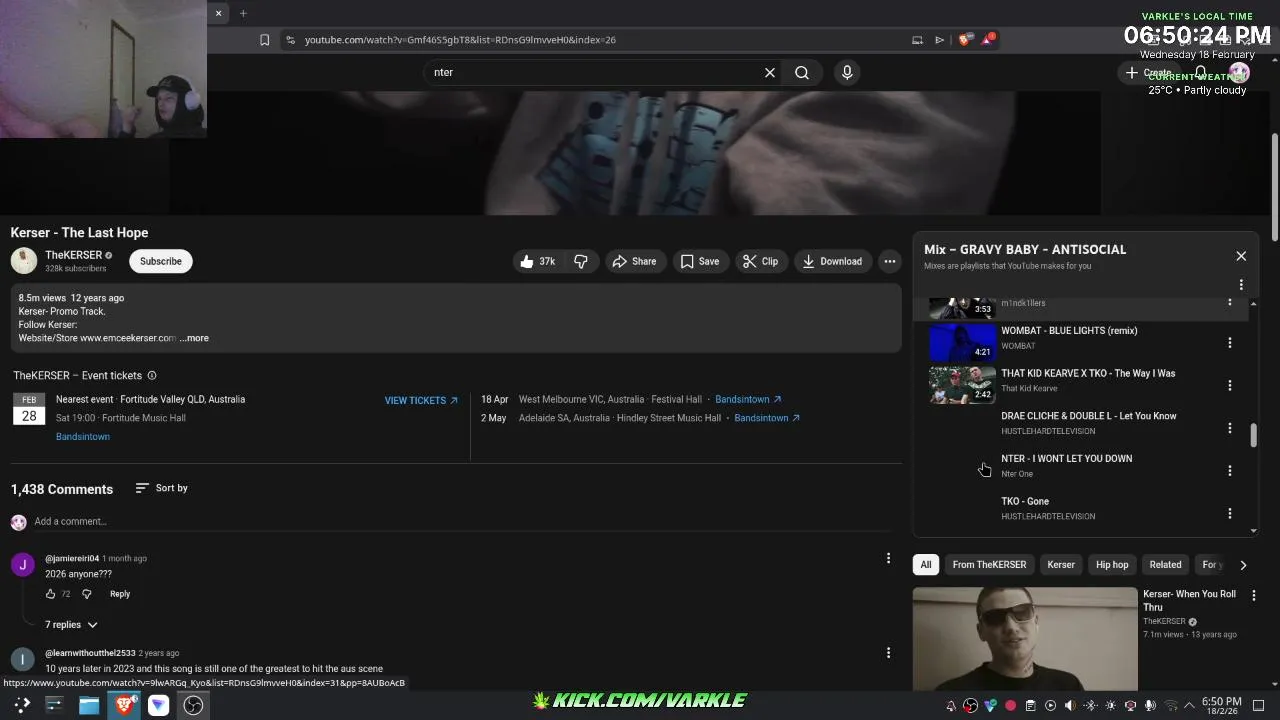Open TheKERSER channel avatar
1280x720 pixels.
(24, 261)
